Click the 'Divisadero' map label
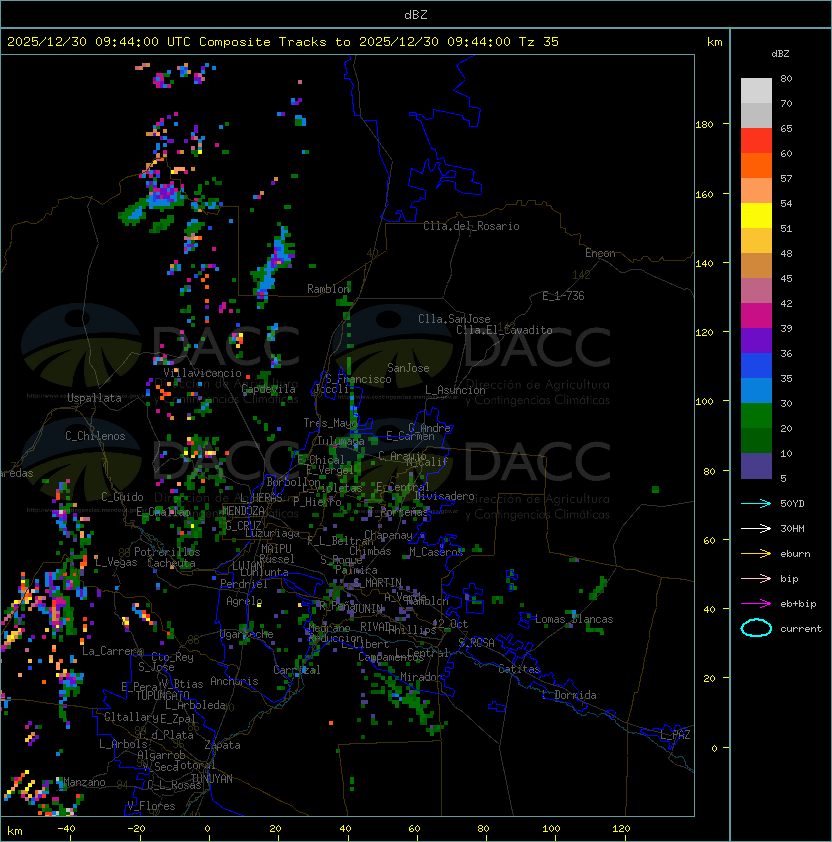The width and height of the screenshot is (832, 842). coord(444,496)
